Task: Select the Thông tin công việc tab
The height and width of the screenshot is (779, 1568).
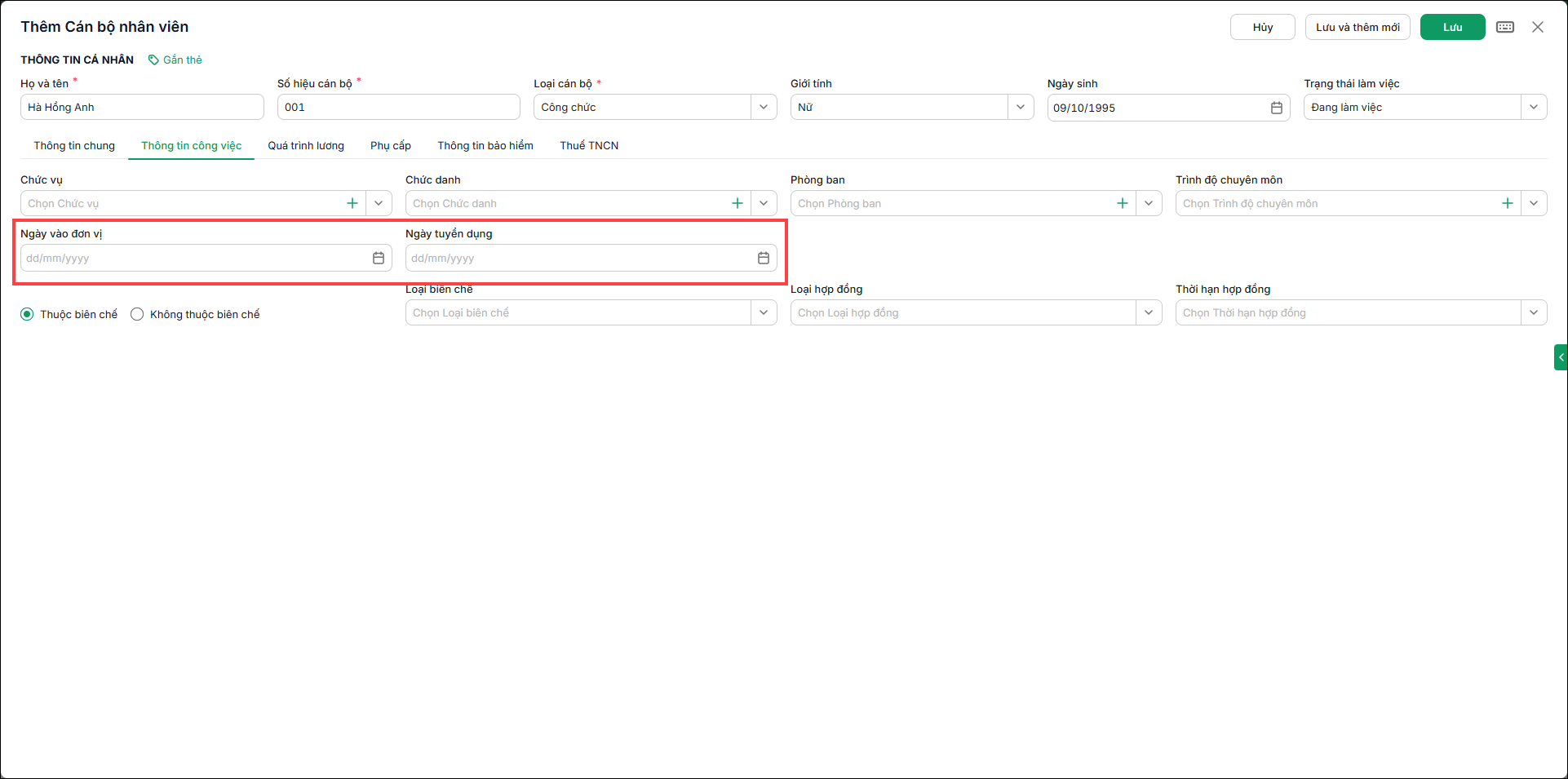Action: [192, 145]
